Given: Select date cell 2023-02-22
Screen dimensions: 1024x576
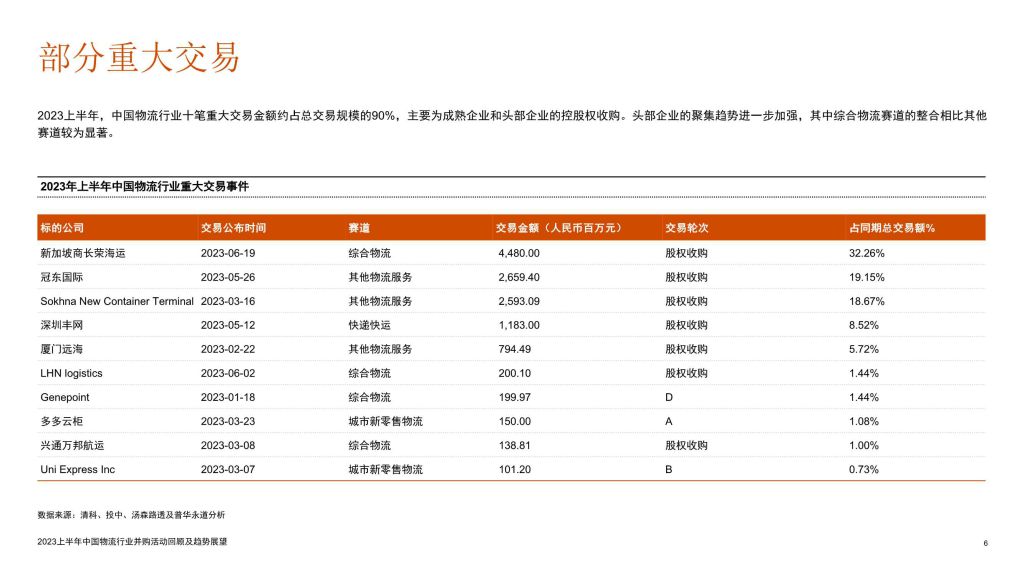Looking at the screenshot, I should coord(228,349).
